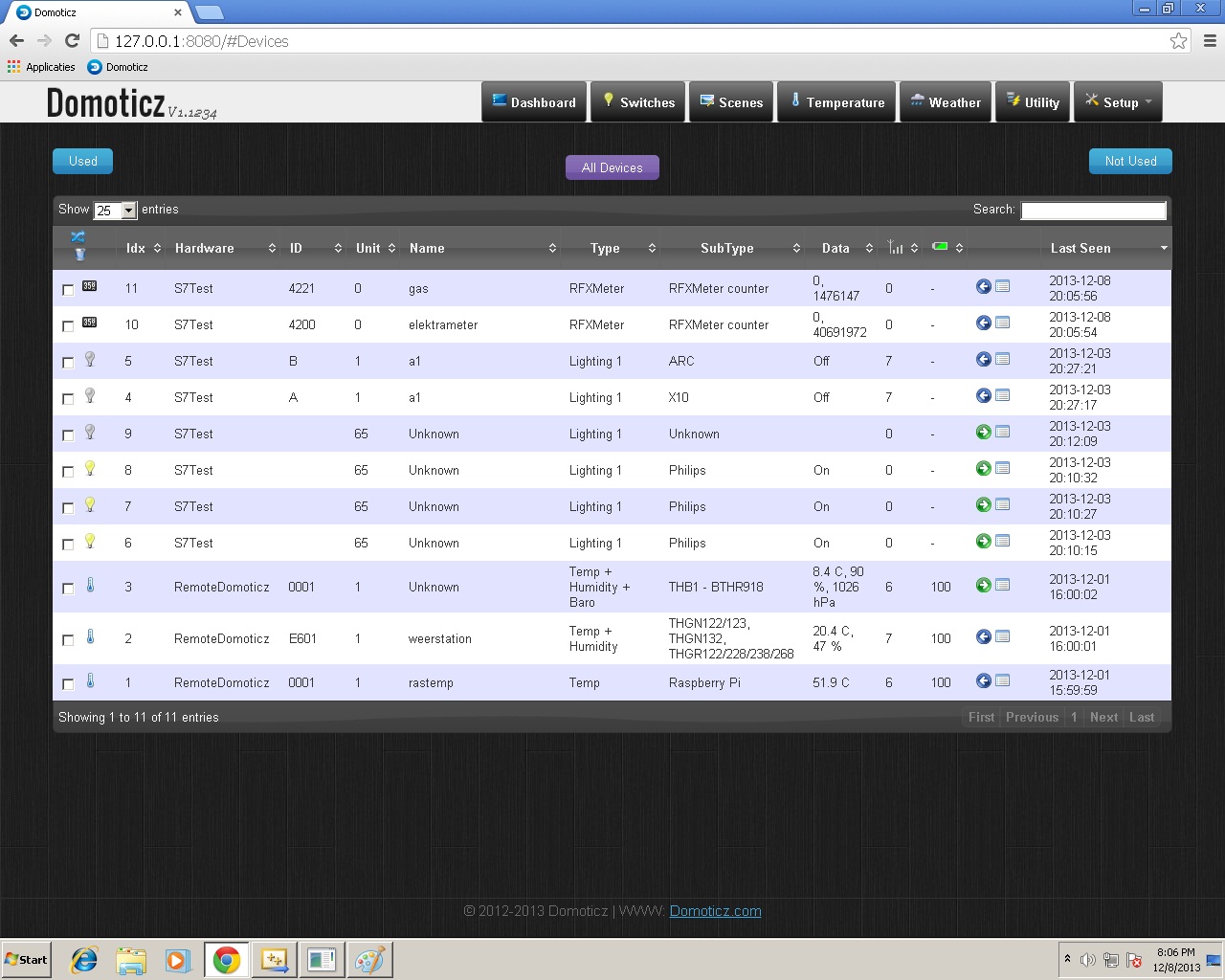Sort table by Last Seen column
This screenshot has height=980, width=1225.
(1107, 248)
